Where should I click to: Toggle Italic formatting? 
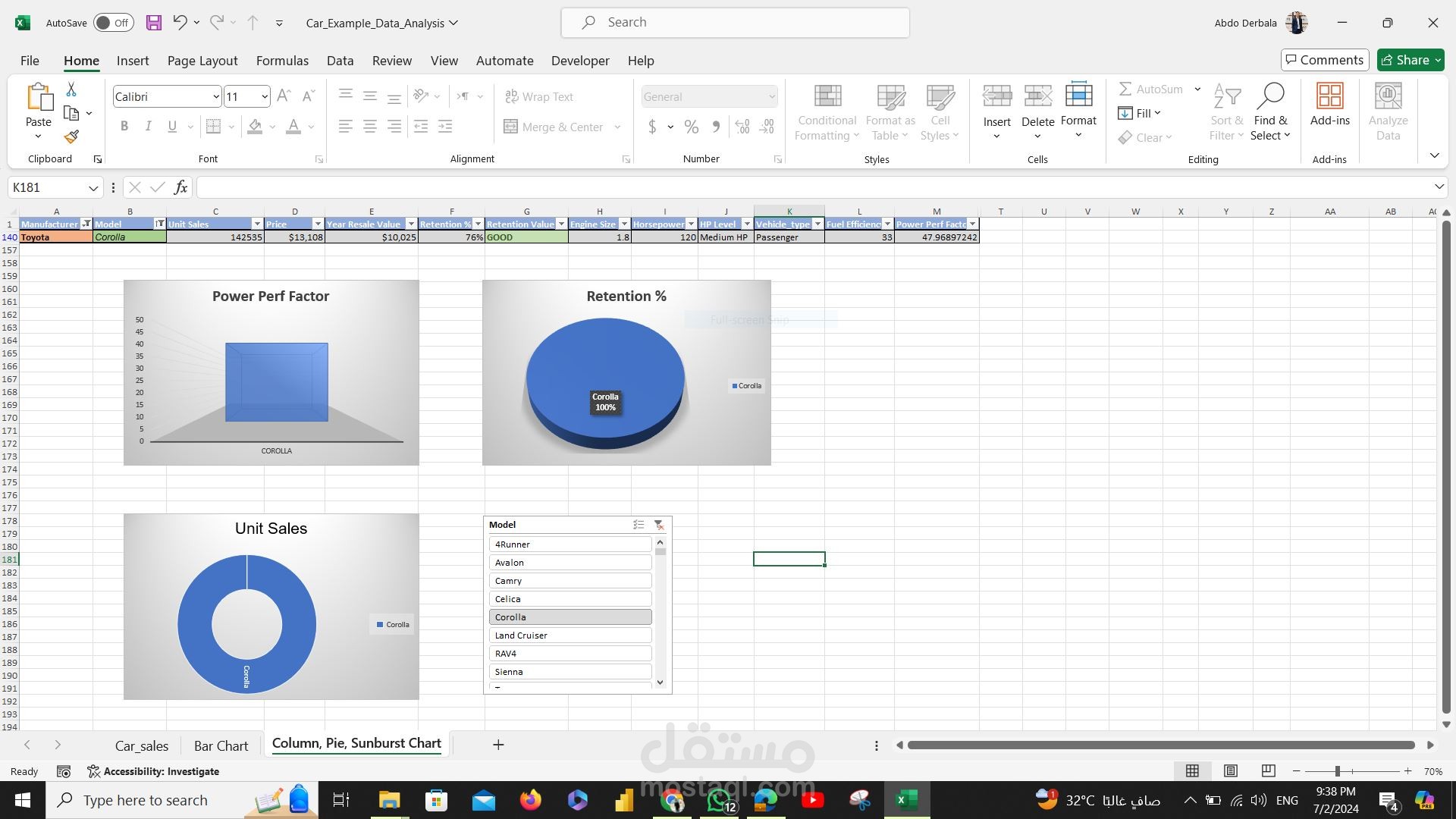[x=148, y=127]
